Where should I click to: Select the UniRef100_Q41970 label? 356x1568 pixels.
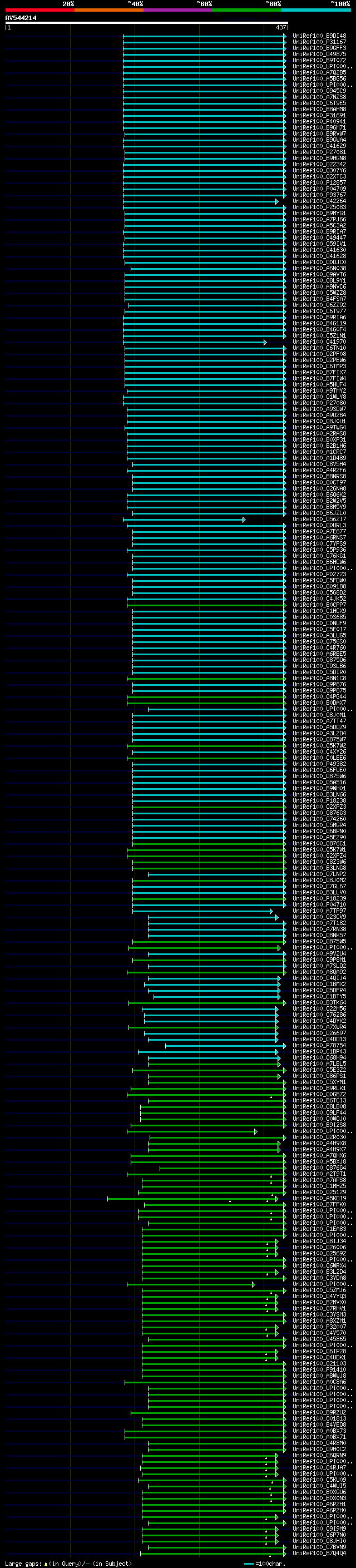319,342
